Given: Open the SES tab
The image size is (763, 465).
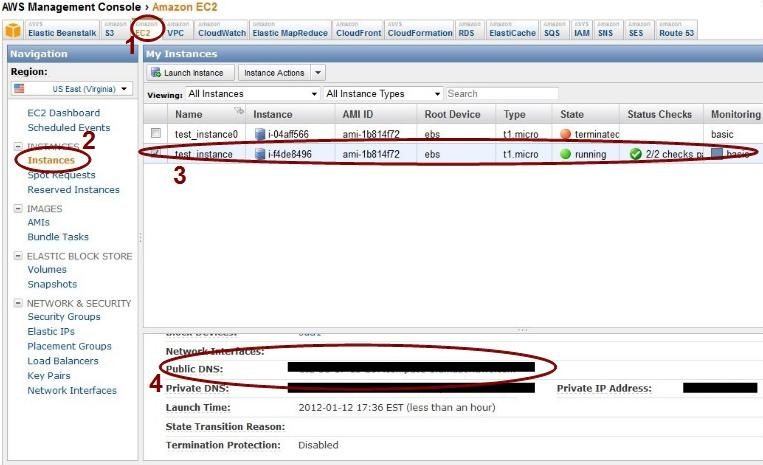Looking at the screenshot, I should pyautogui.click(x=639, y=30).
